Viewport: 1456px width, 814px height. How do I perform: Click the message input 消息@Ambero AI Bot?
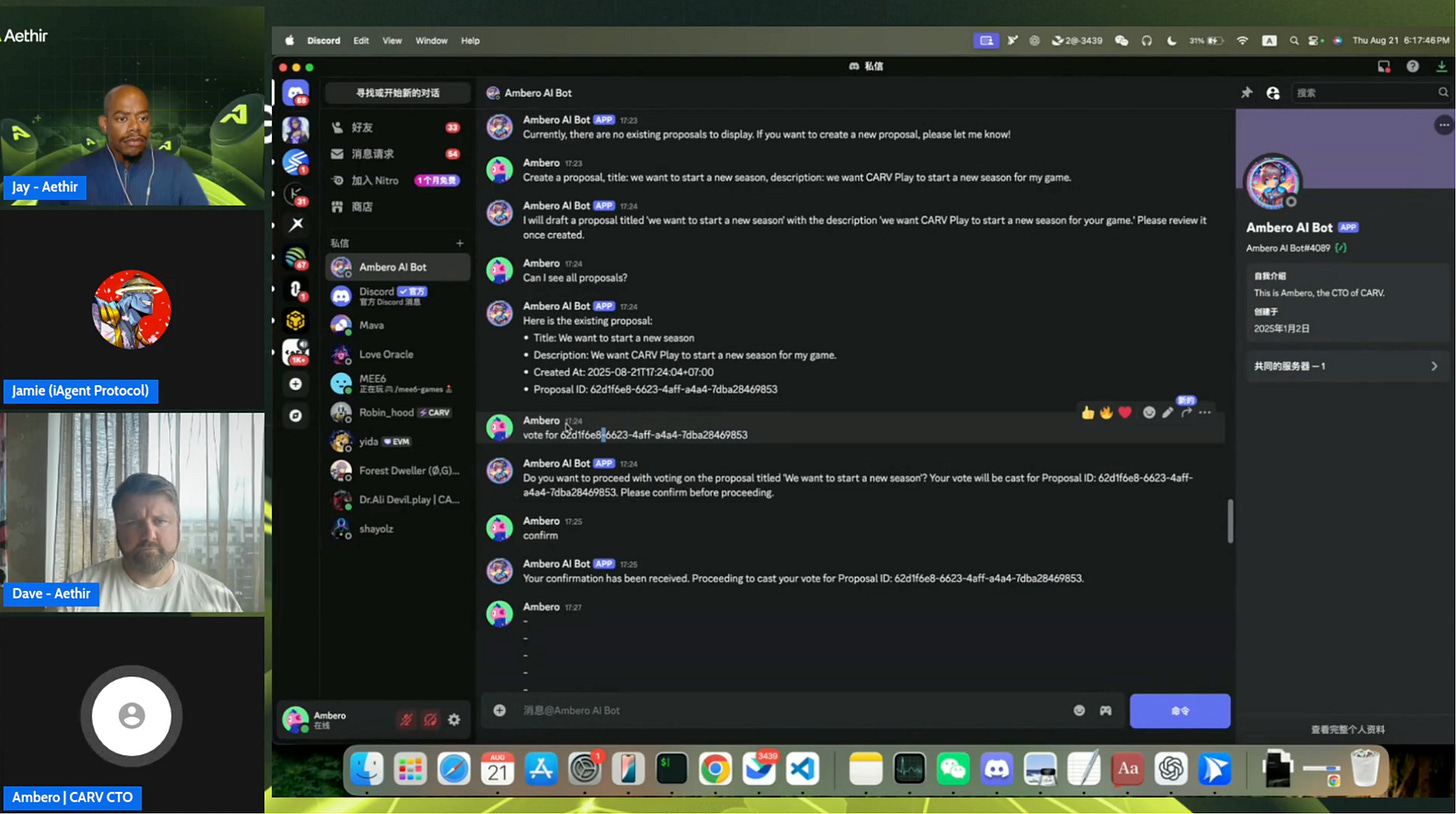pos(790,710)
